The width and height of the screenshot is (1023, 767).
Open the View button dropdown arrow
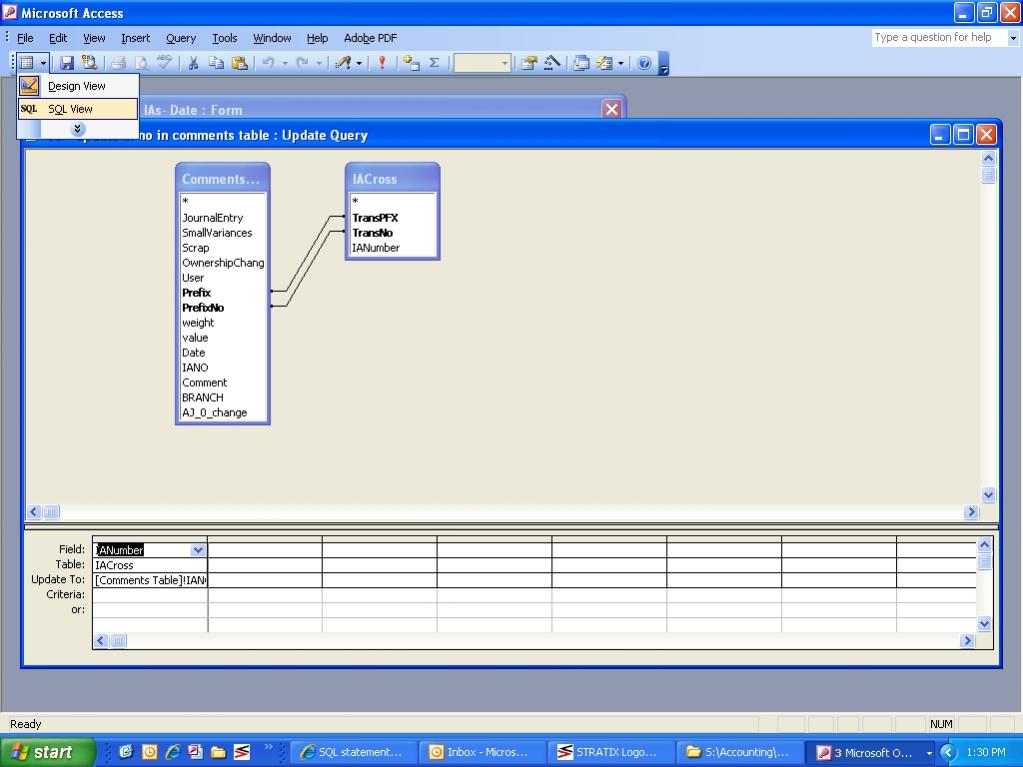click(43, 63)
